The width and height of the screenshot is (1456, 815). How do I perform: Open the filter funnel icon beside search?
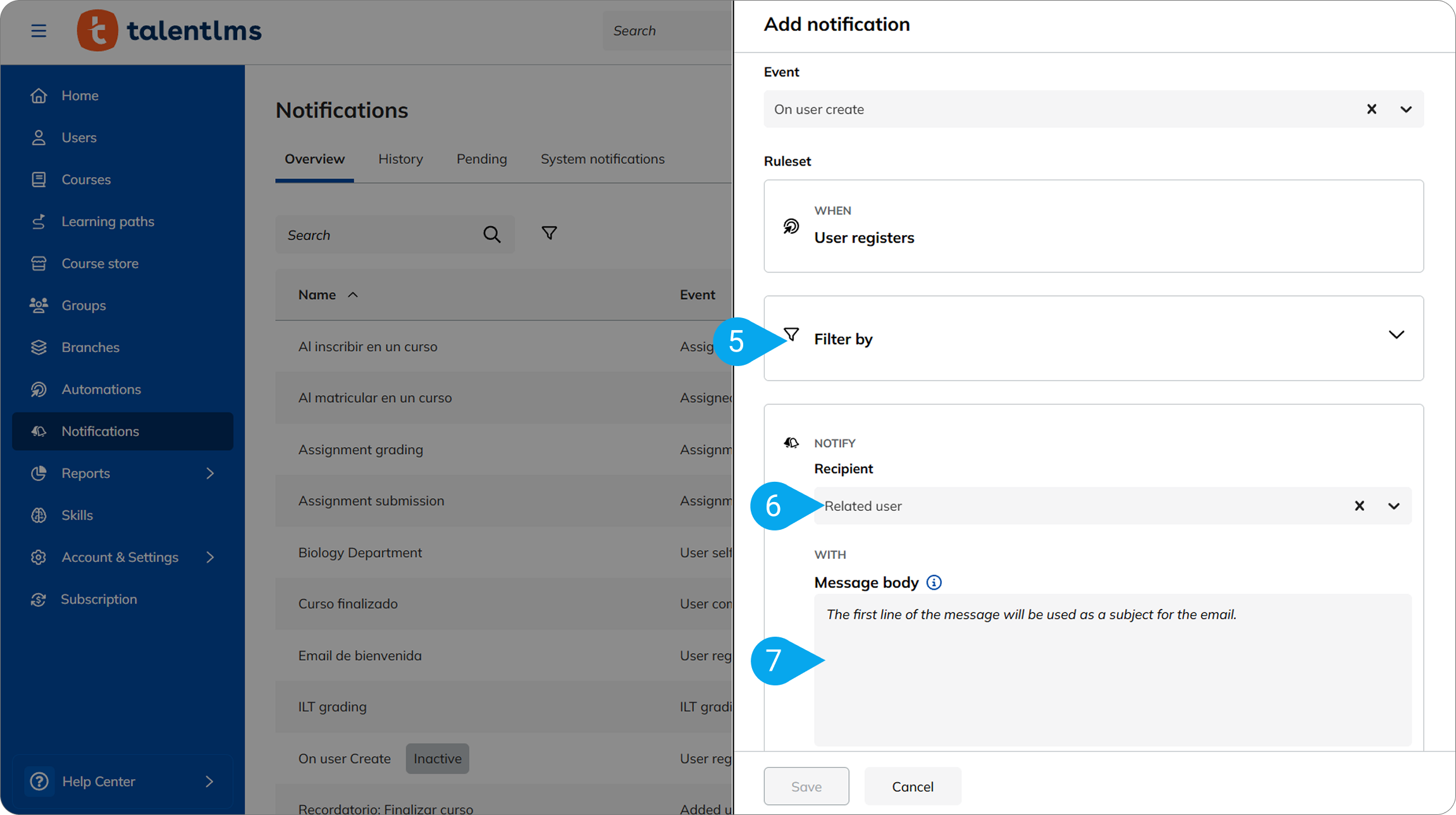click(x=549, y=233)
